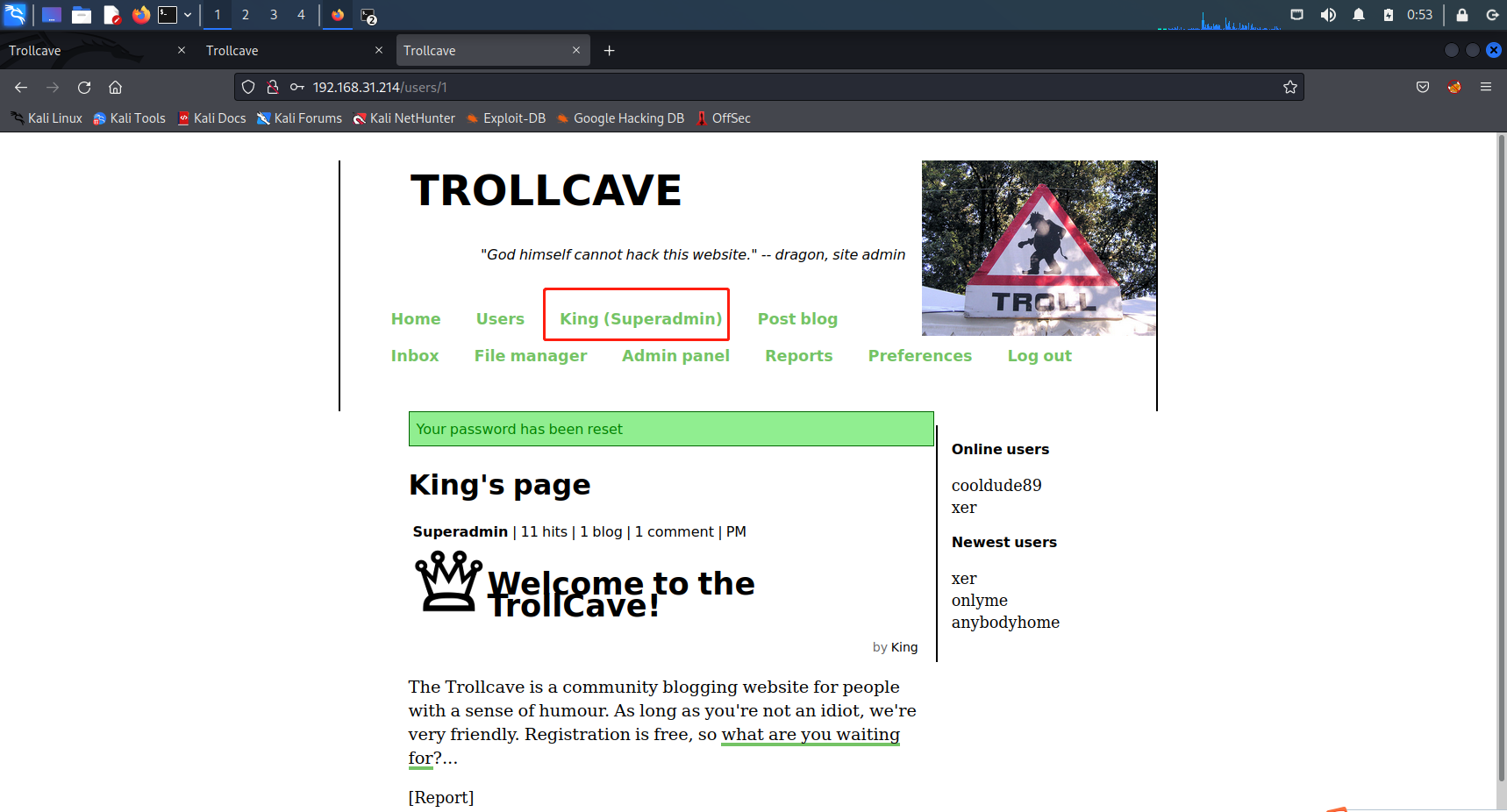This screenshot has width=1507, height=812.
Task: Click the PM link on King's page
Action: coord(736,532)
